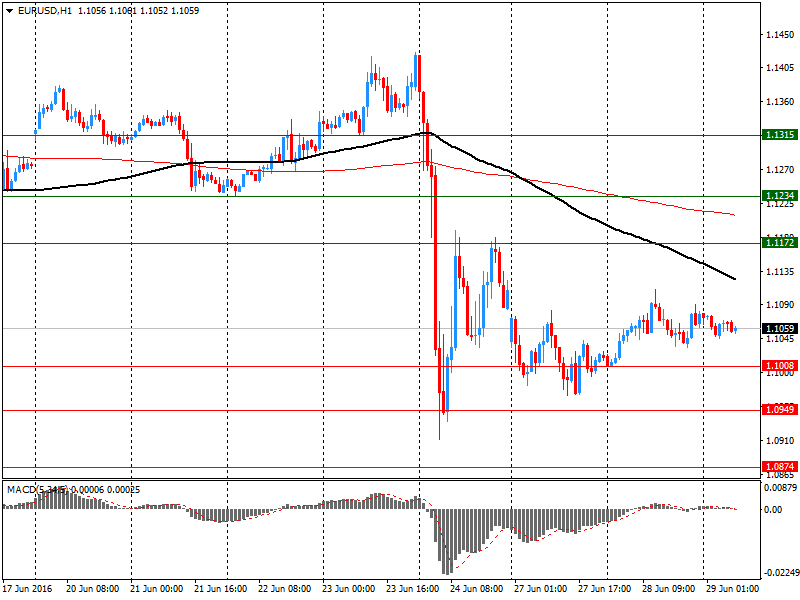Image resolution: width=800 pixels, height=600 pixels.
Task: Click the 0.00879 MACD scale value
Action: tap(780, 488)
